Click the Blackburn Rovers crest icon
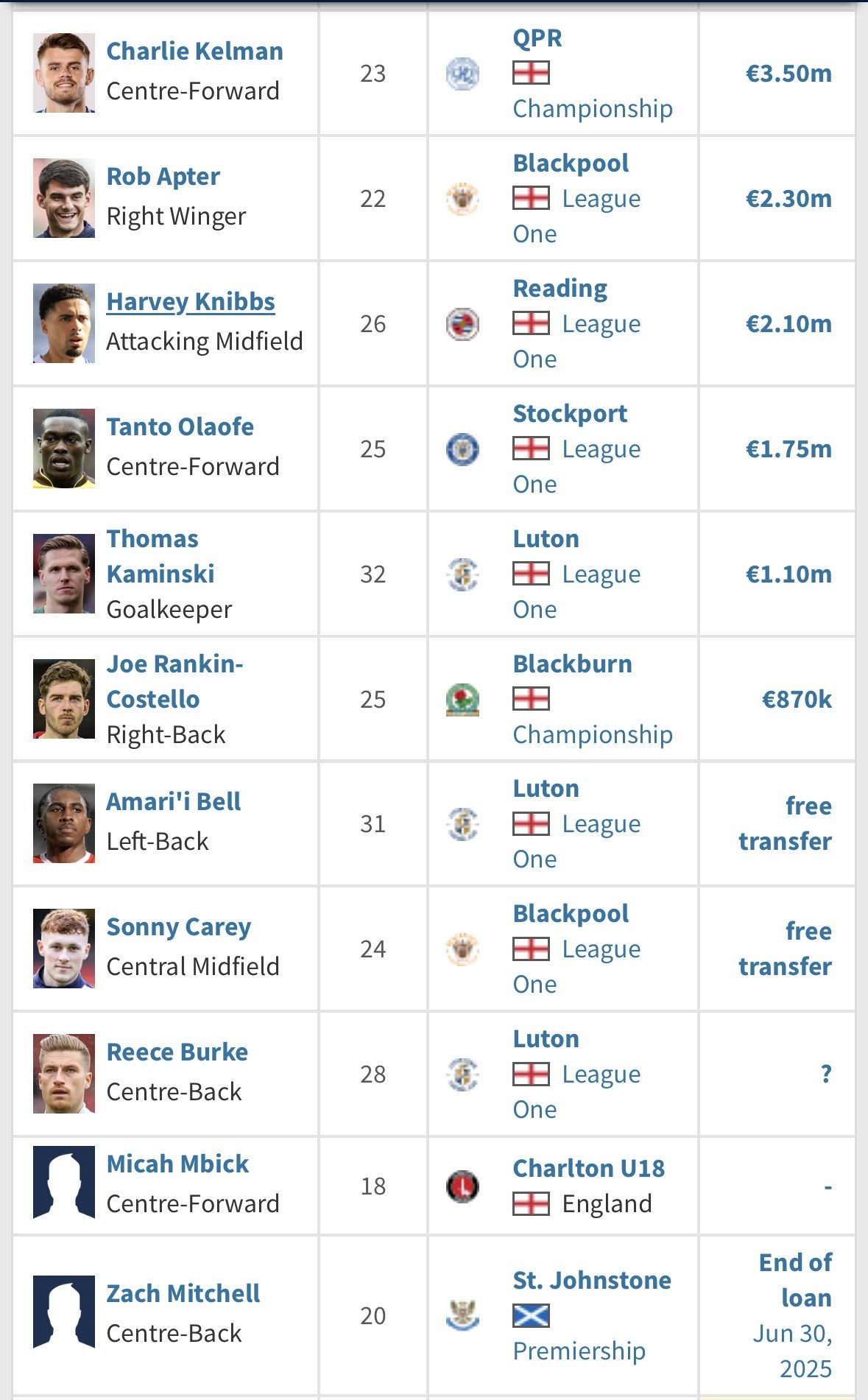 coord(462,700)
